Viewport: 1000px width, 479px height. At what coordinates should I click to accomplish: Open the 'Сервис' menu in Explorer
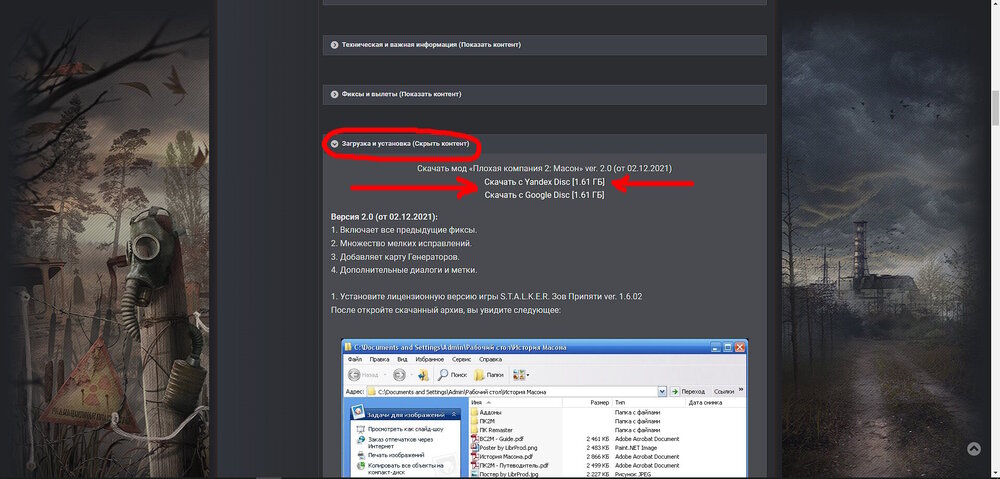pos(461,359)
